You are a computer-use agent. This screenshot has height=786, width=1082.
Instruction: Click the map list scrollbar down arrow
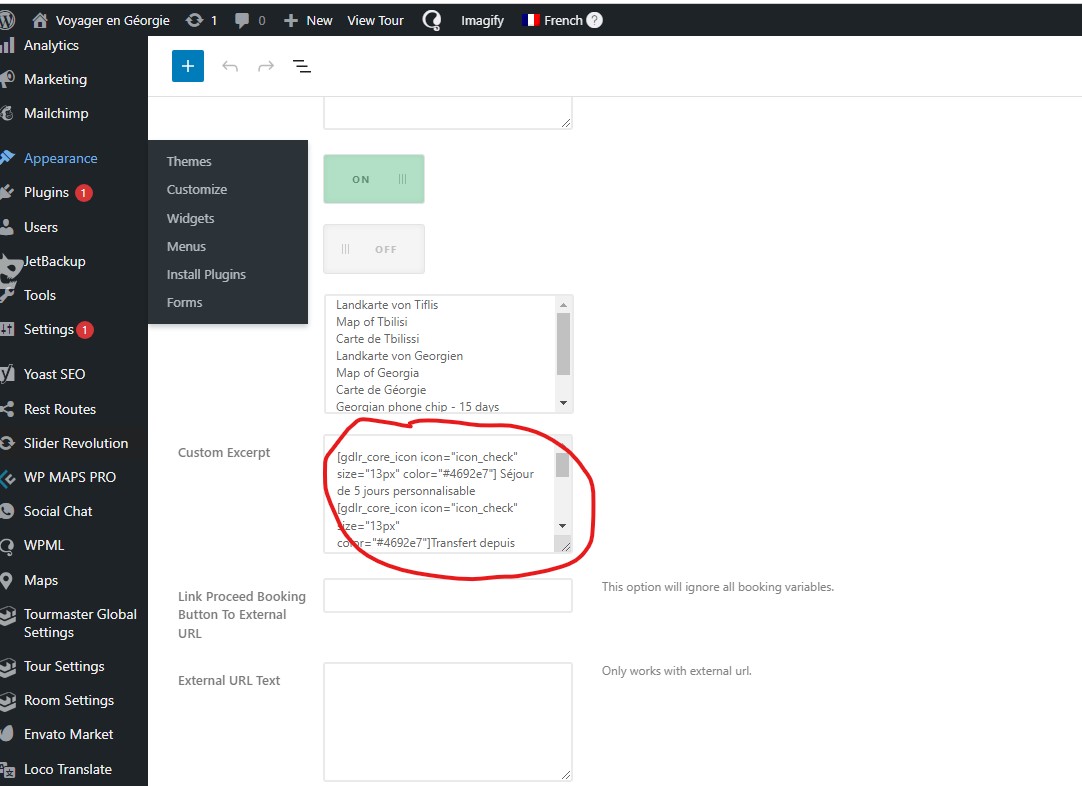pos(564,403)
